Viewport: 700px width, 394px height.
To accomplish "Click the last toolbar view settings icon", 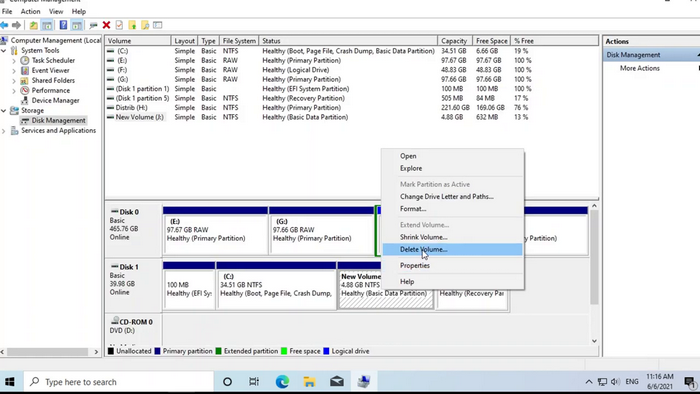I will [158, 25].
